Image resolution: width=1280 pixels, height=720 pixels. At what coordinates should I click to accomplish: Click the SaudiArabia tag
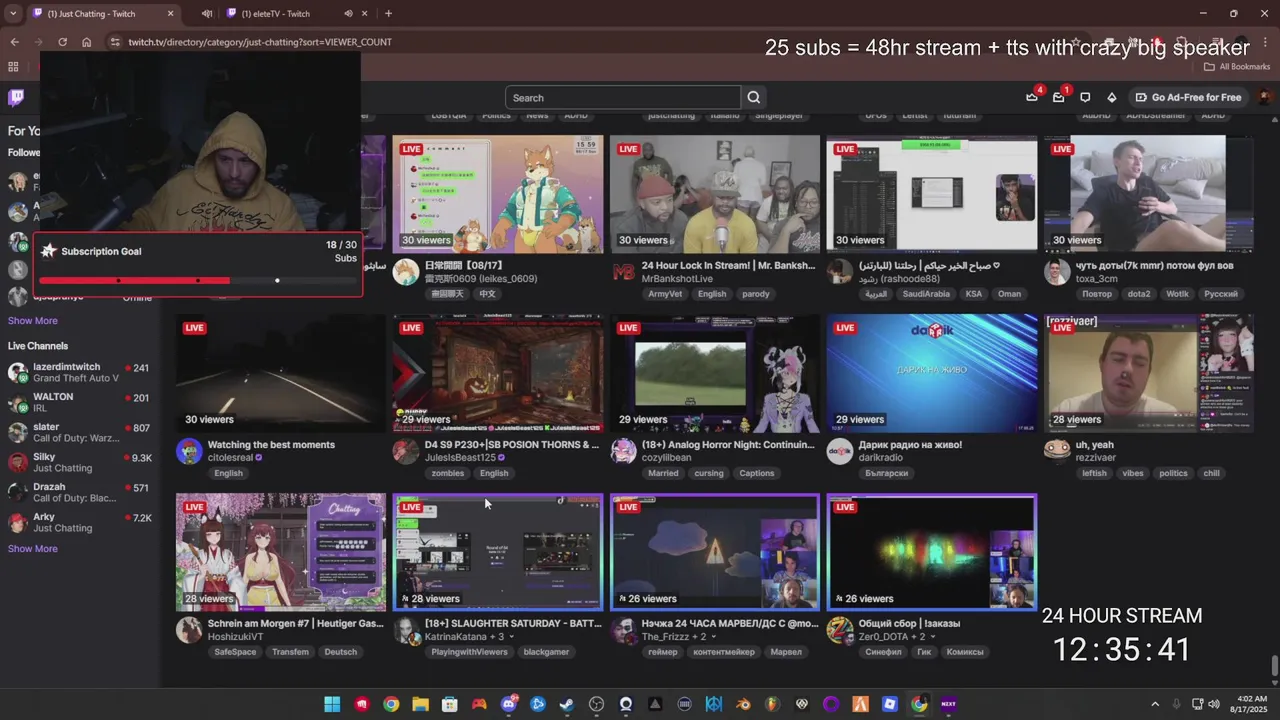point(924,294)
